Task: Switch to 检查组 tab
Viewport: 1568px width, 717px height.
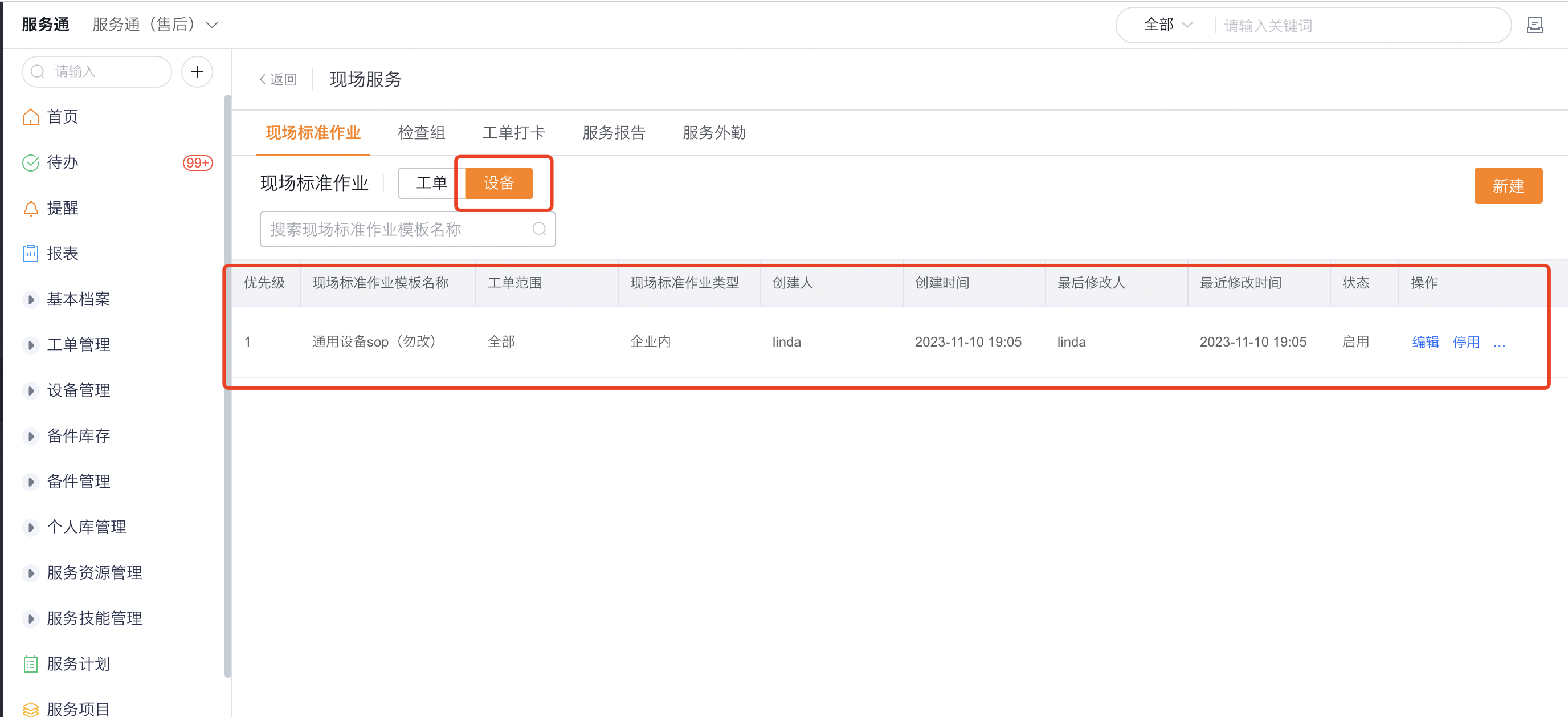Action: click(420, 130)
